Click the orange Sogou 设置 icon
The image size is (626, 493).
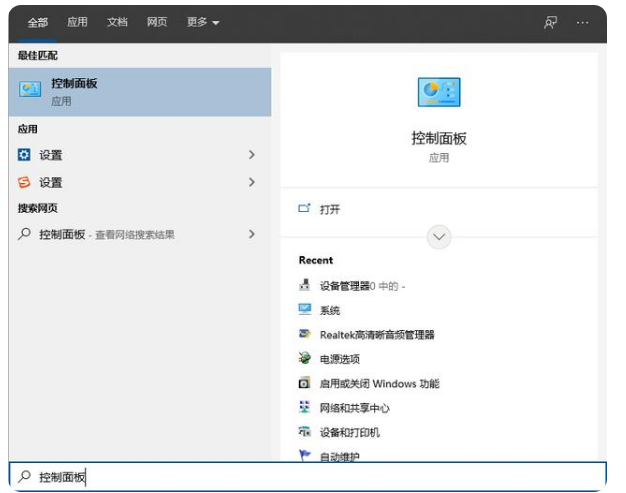[25, 182]
